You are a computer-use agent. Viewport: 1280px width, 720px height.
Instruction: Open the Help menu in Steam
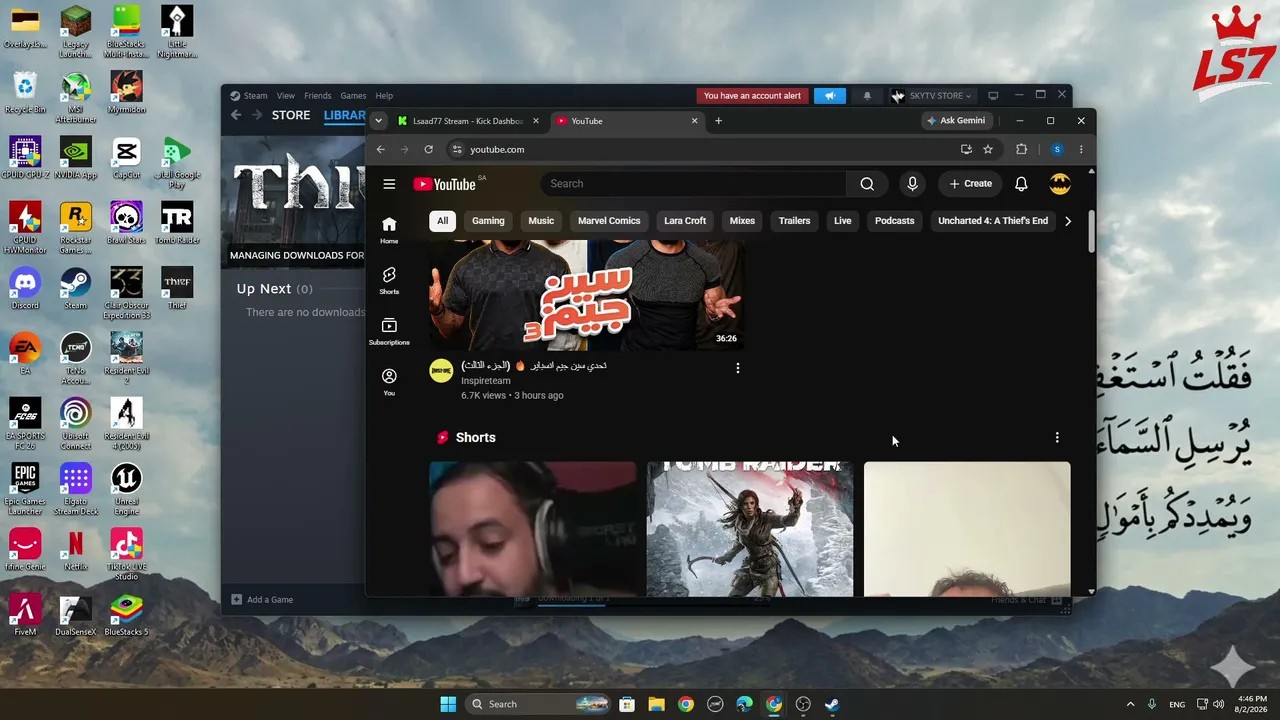(384, 96)
